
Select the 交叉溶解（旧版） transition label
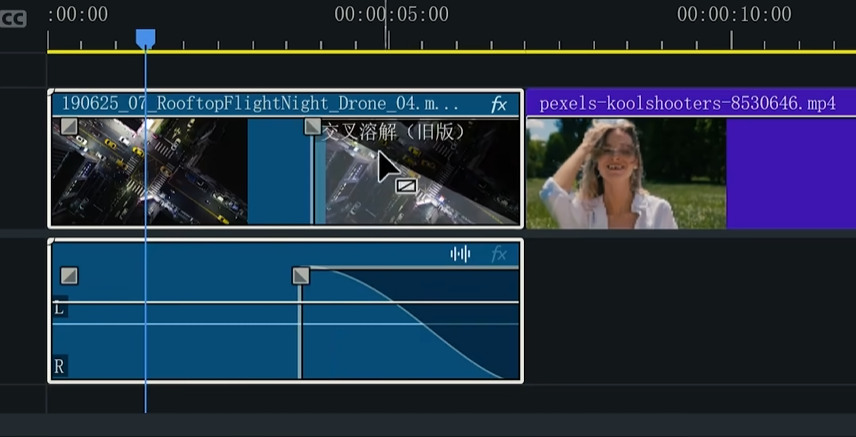(393, 131)
